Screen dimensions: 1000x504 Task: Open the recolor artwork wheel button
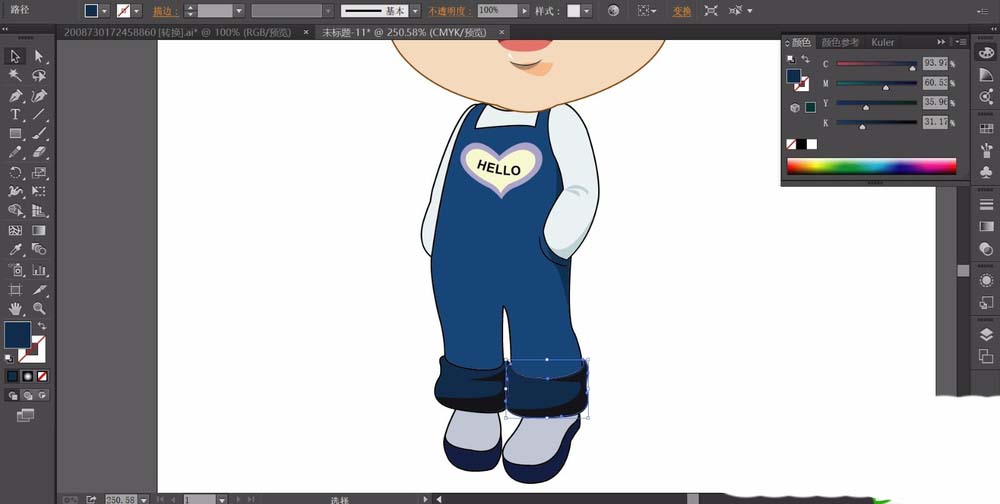pyautogui.click(x=614, y=11)
